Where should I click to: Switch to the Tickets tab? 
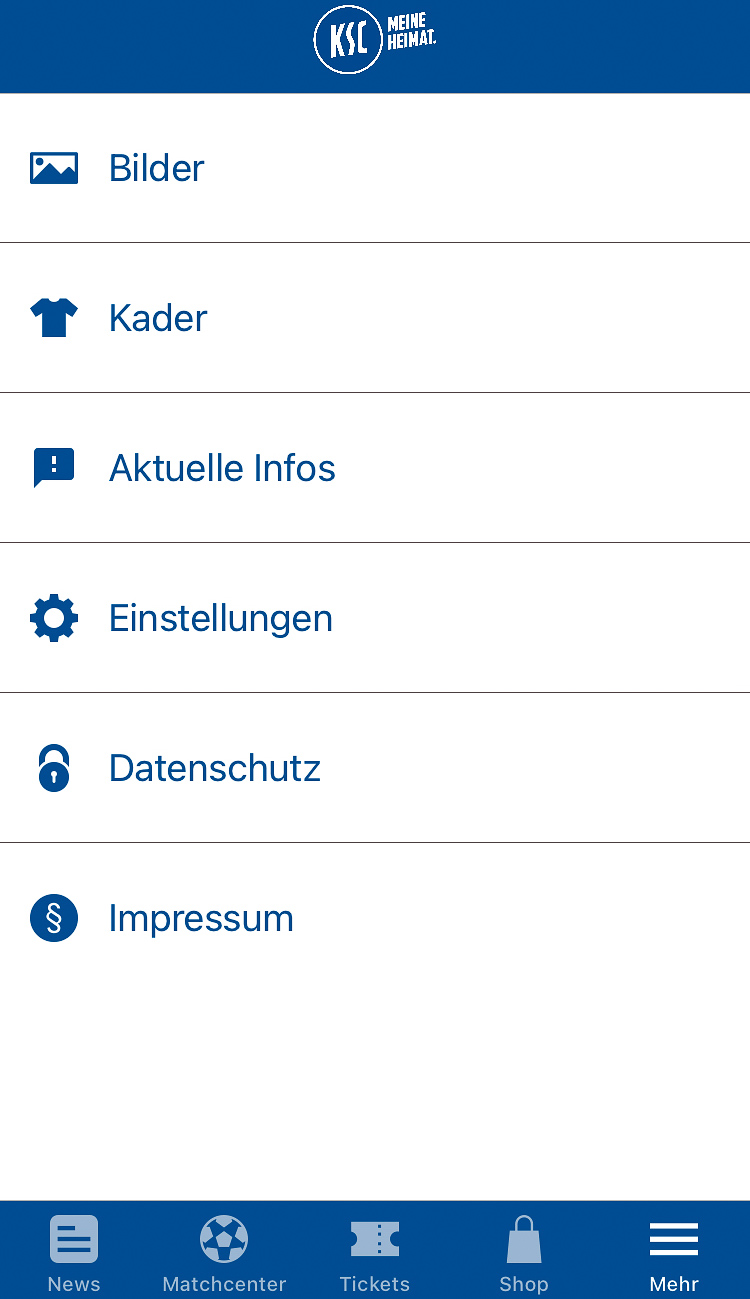pos(375,1251)
